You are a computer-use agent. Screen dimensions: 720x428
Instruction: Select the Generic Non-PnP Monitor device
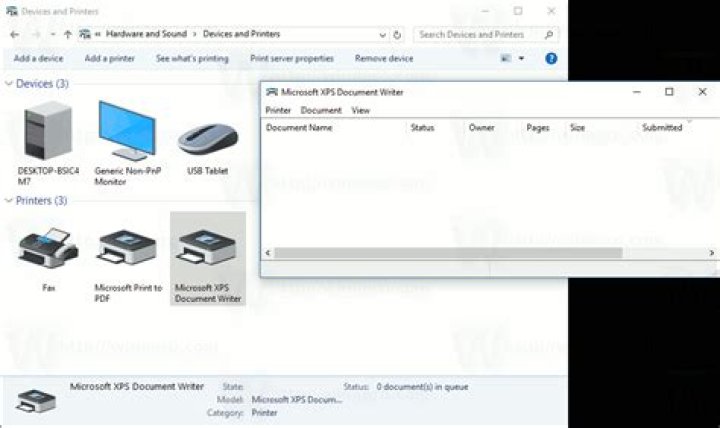point(126,131)
